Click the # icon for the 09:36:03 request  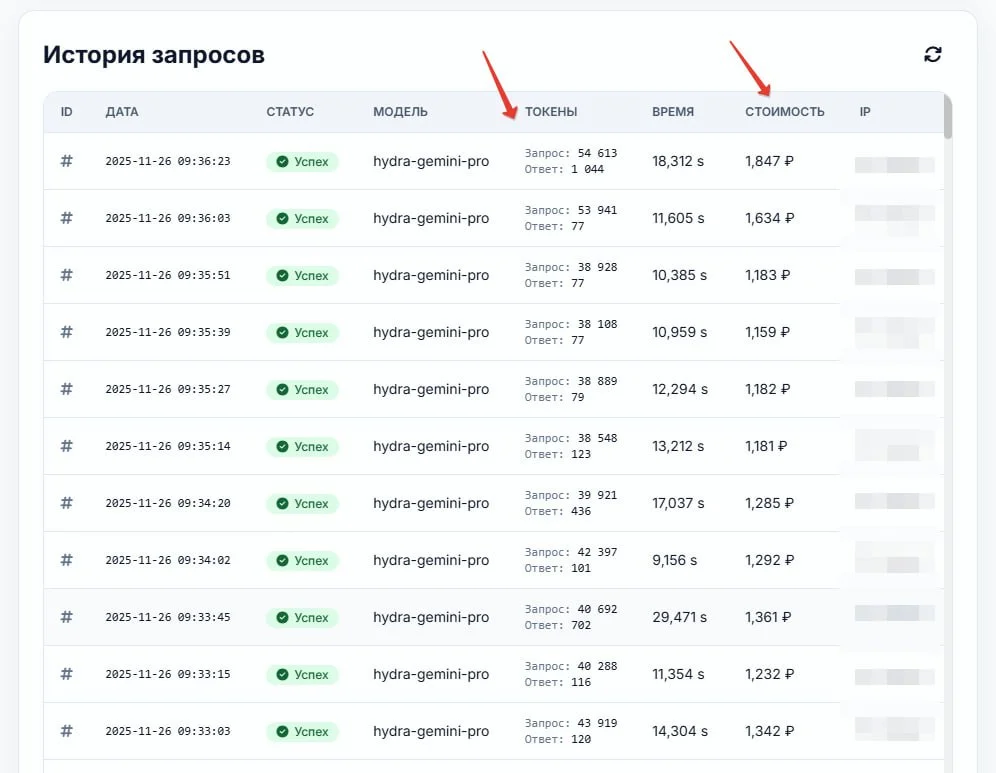click(x=67, y=218)
